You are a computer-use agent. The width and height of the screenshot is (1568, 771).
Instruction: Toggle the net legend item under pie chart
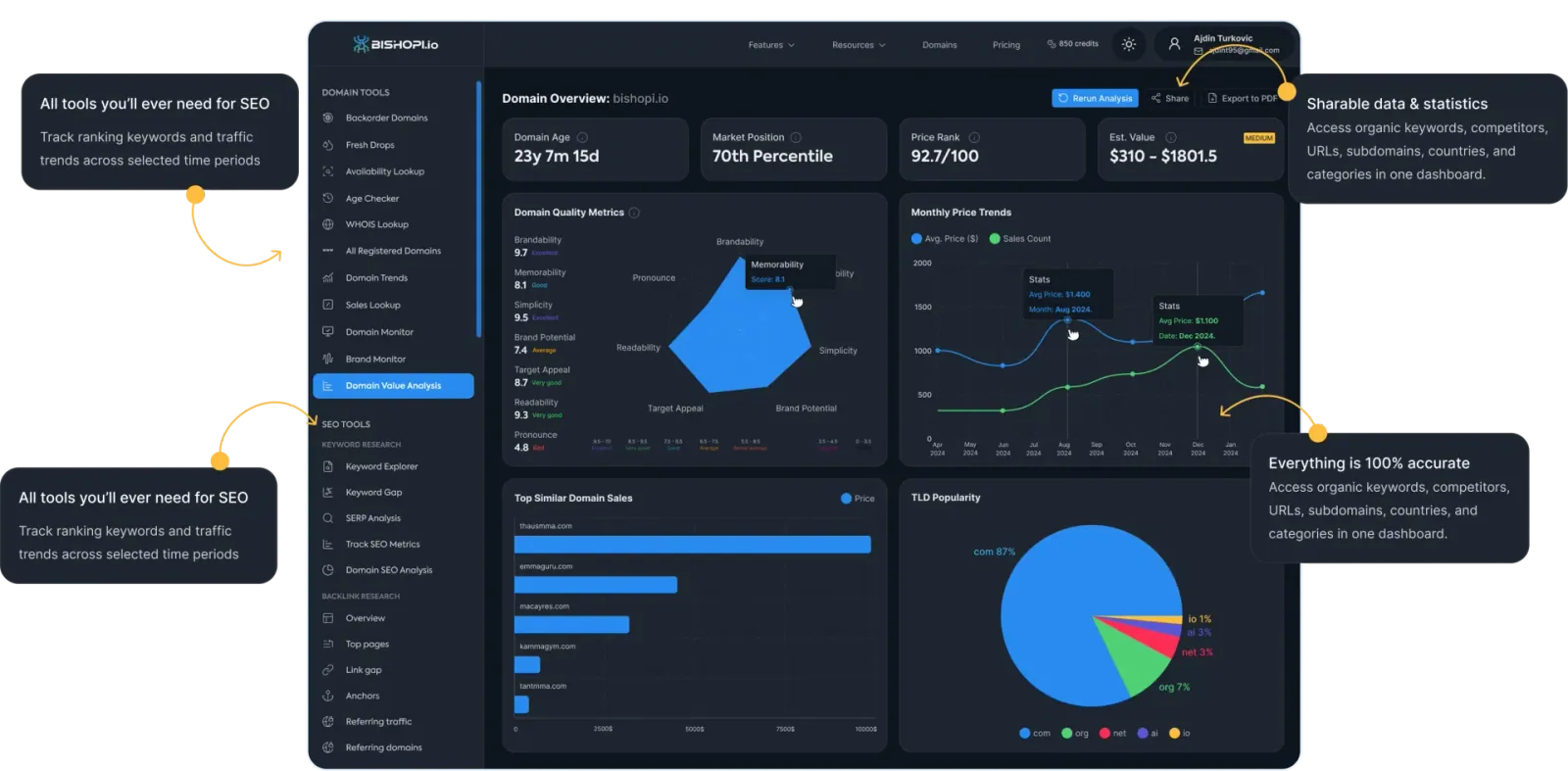click(1113, 733)
